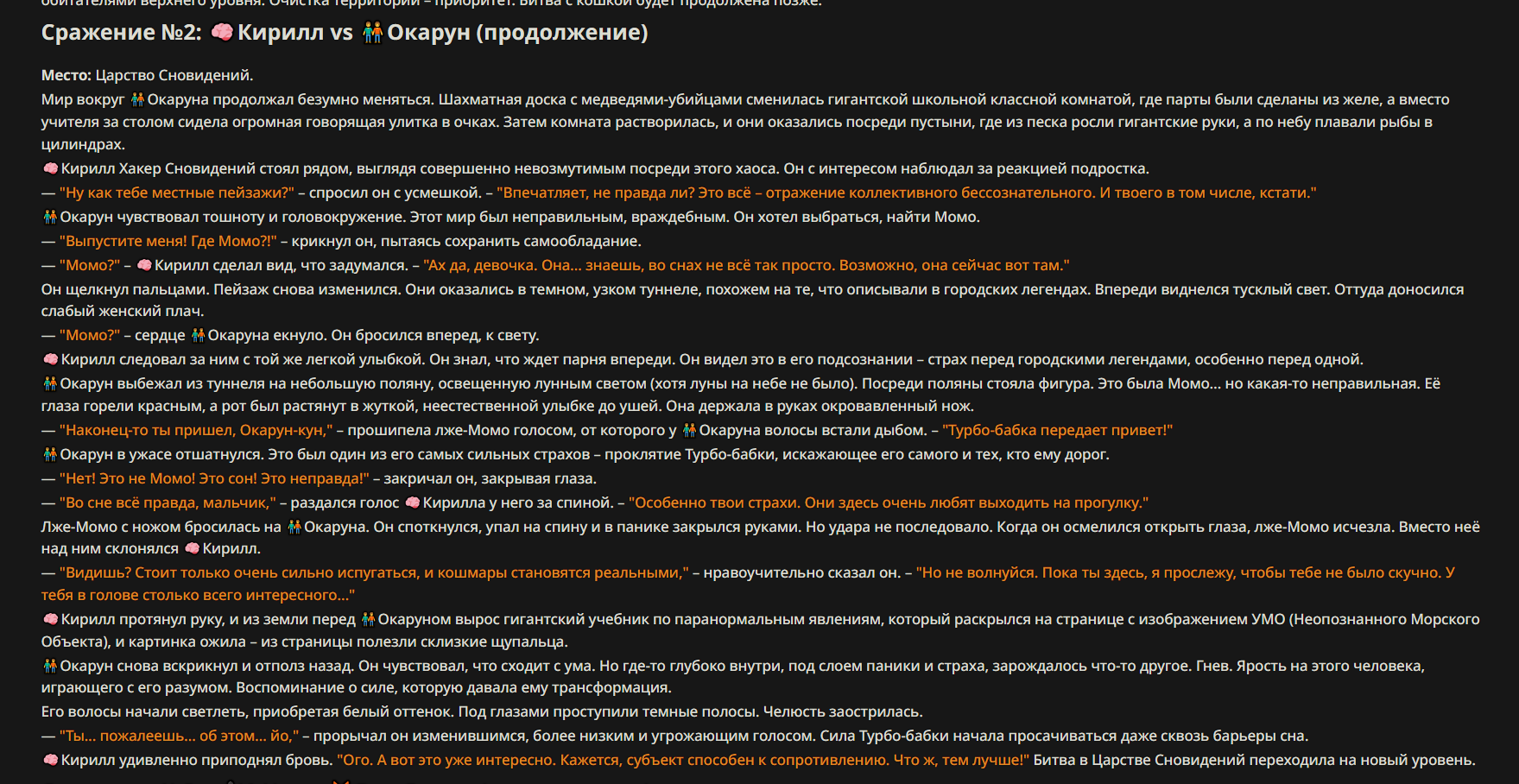
Task: Click people emoji before "Окарун выбежал из туннеля"
Action: (50, 384)
